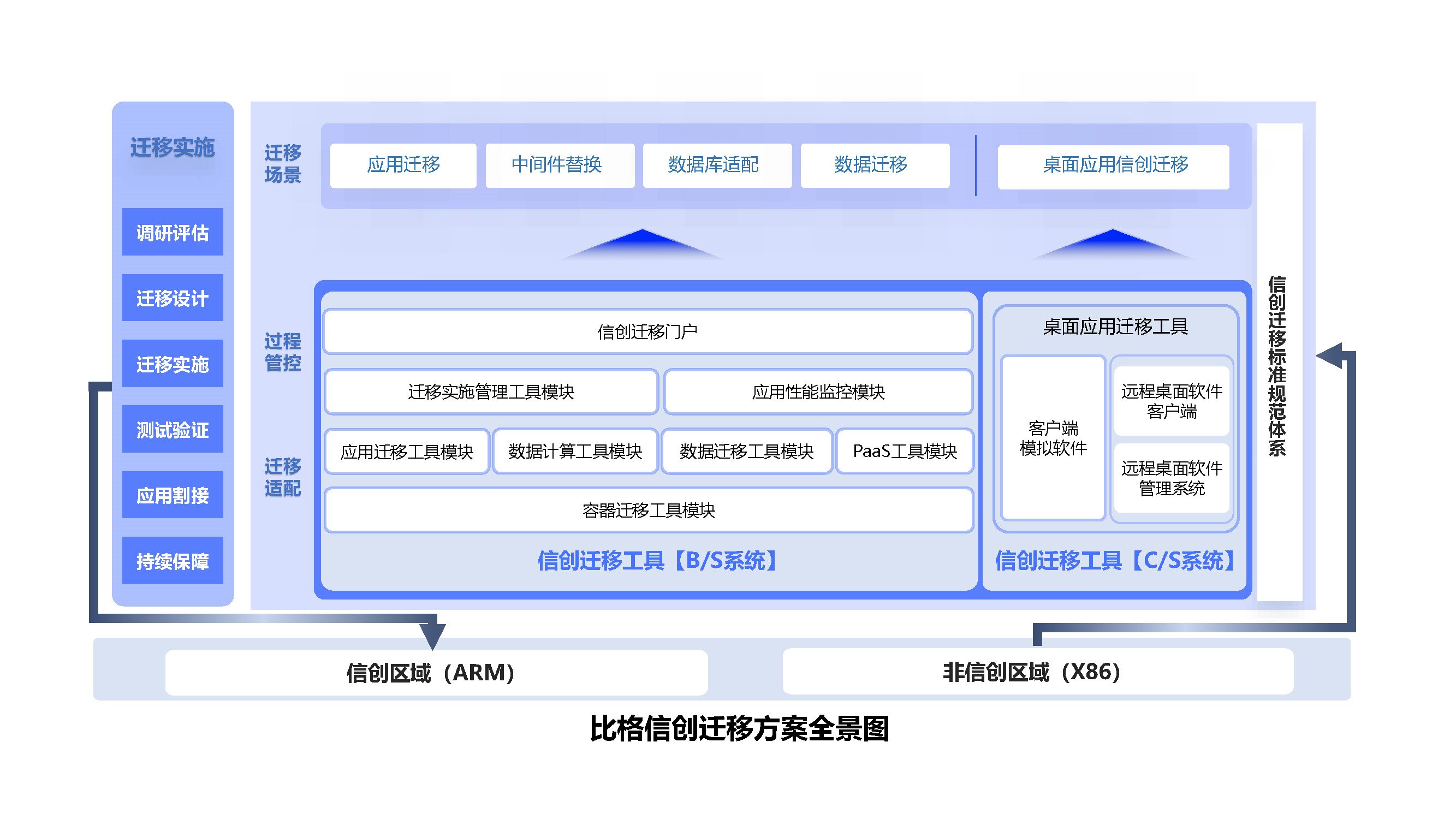Open the 应用性能监控模块 box
Screen dimensions: 1456x819
coord(818,391)
